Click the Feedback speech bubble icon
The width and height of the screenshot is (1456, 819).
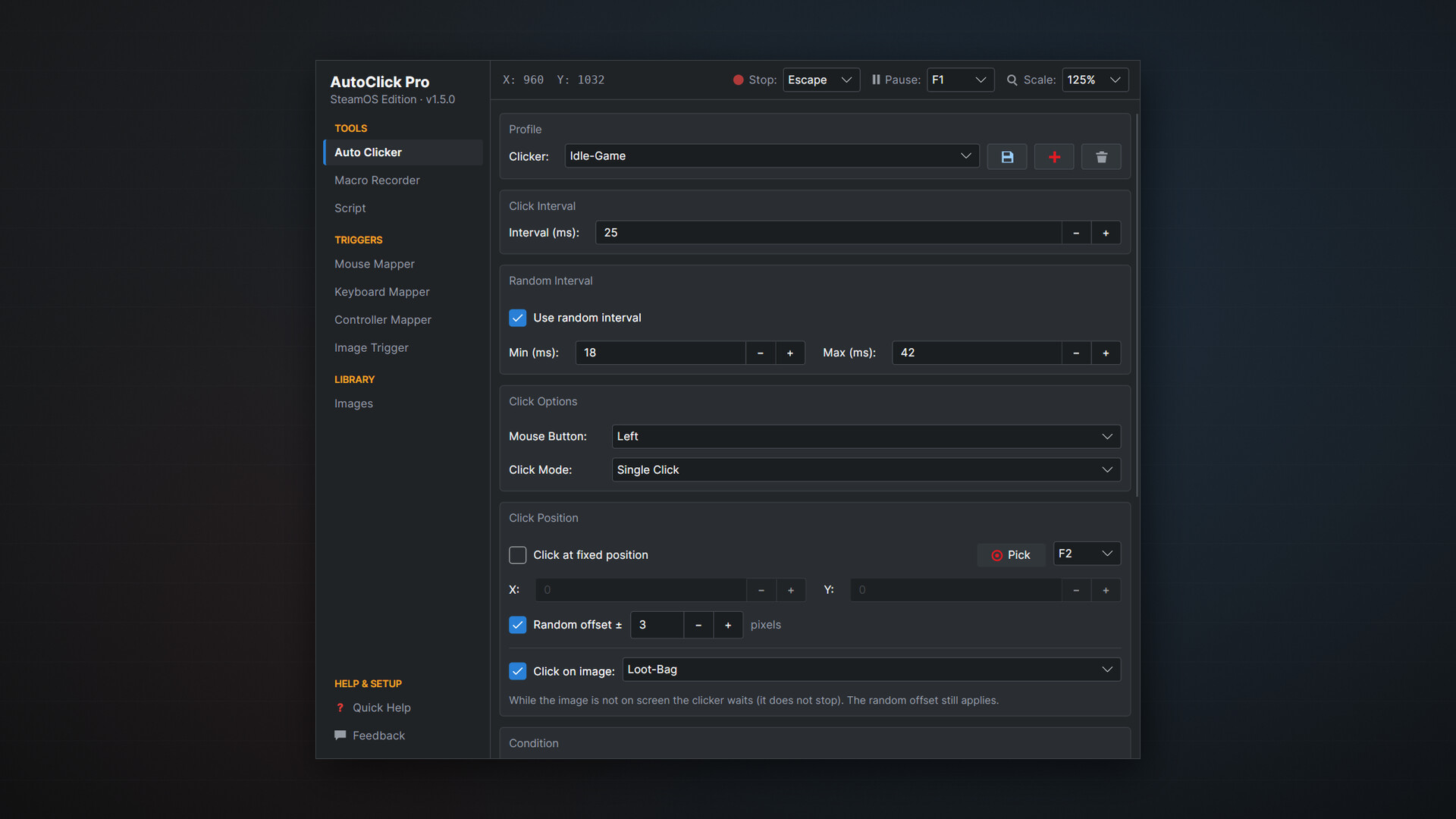(340, 735)
